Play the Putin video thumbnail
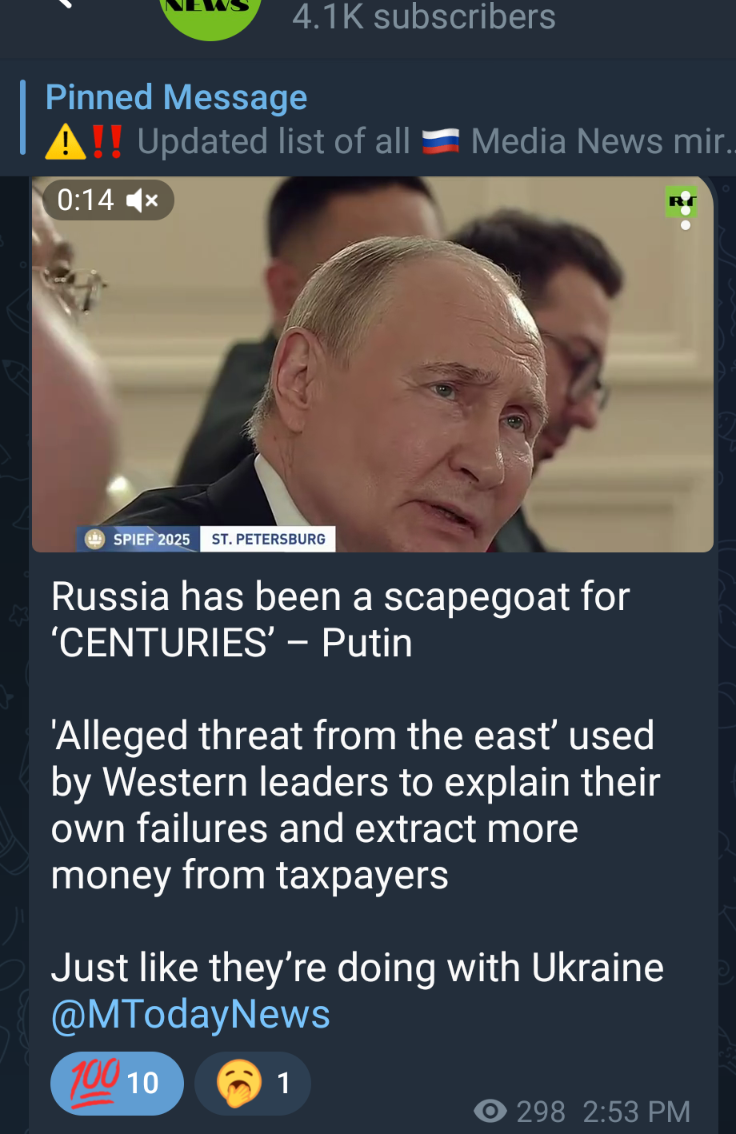This screenshot has height=1134, width=736. 373,364
